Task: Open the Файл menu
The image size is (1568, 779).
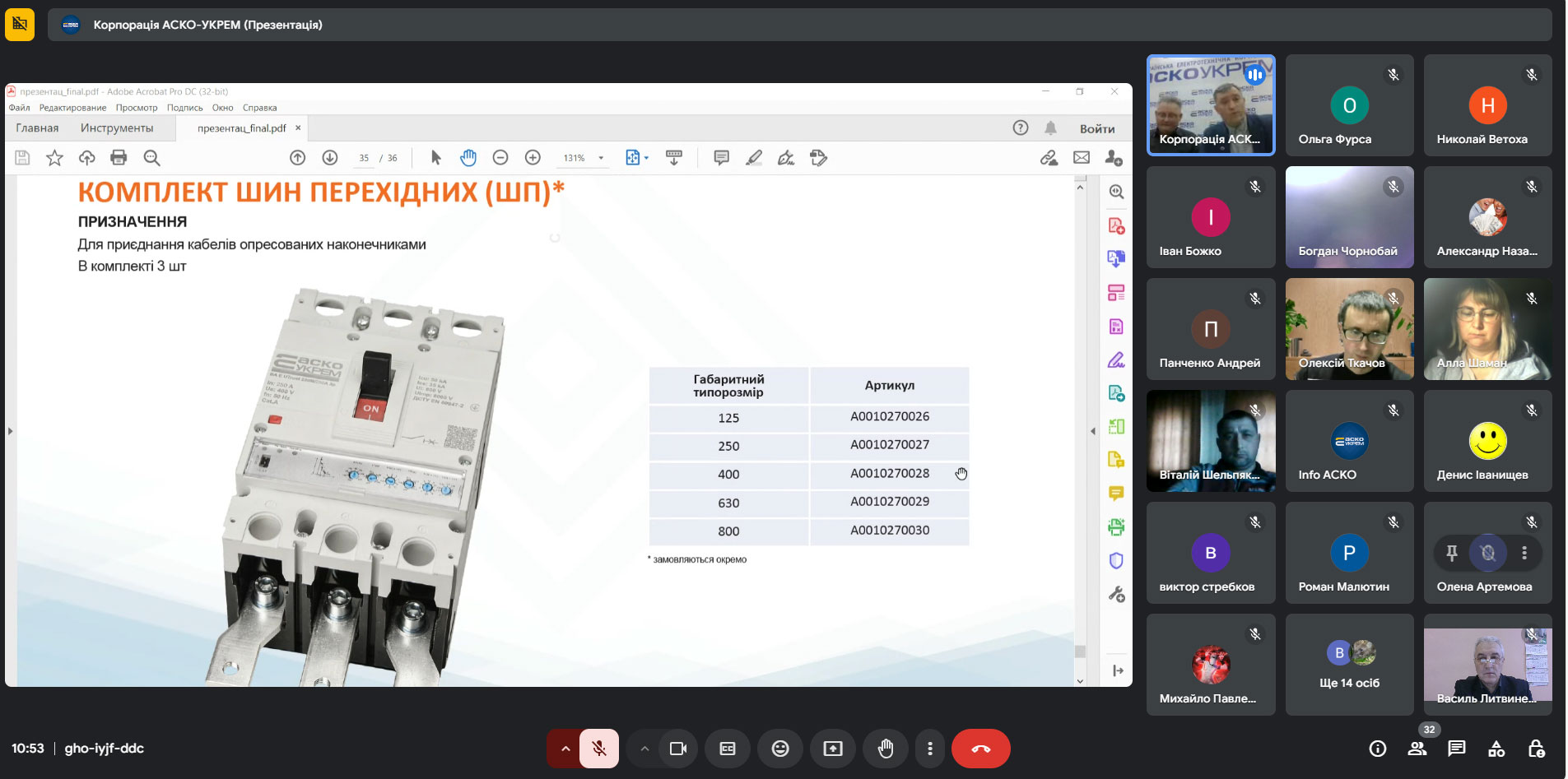Action: point(19,108)
